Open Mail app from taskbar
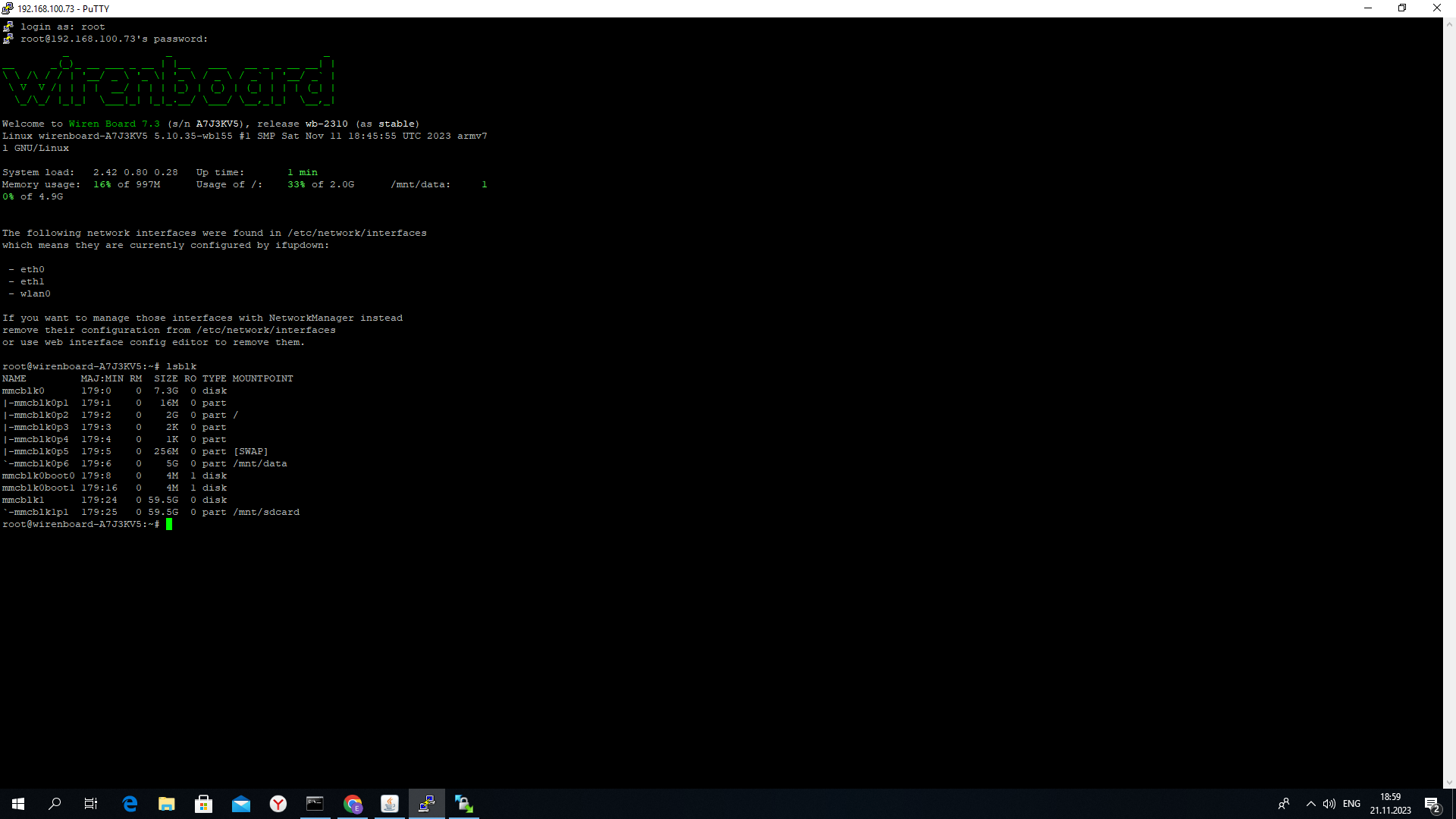1456x819 pixels. tap(241, 804)
